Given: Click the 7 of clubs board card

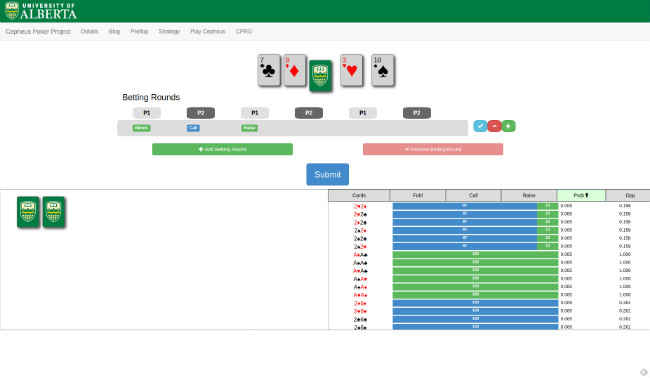Looking at the screenshot, I should coord(269,70).
